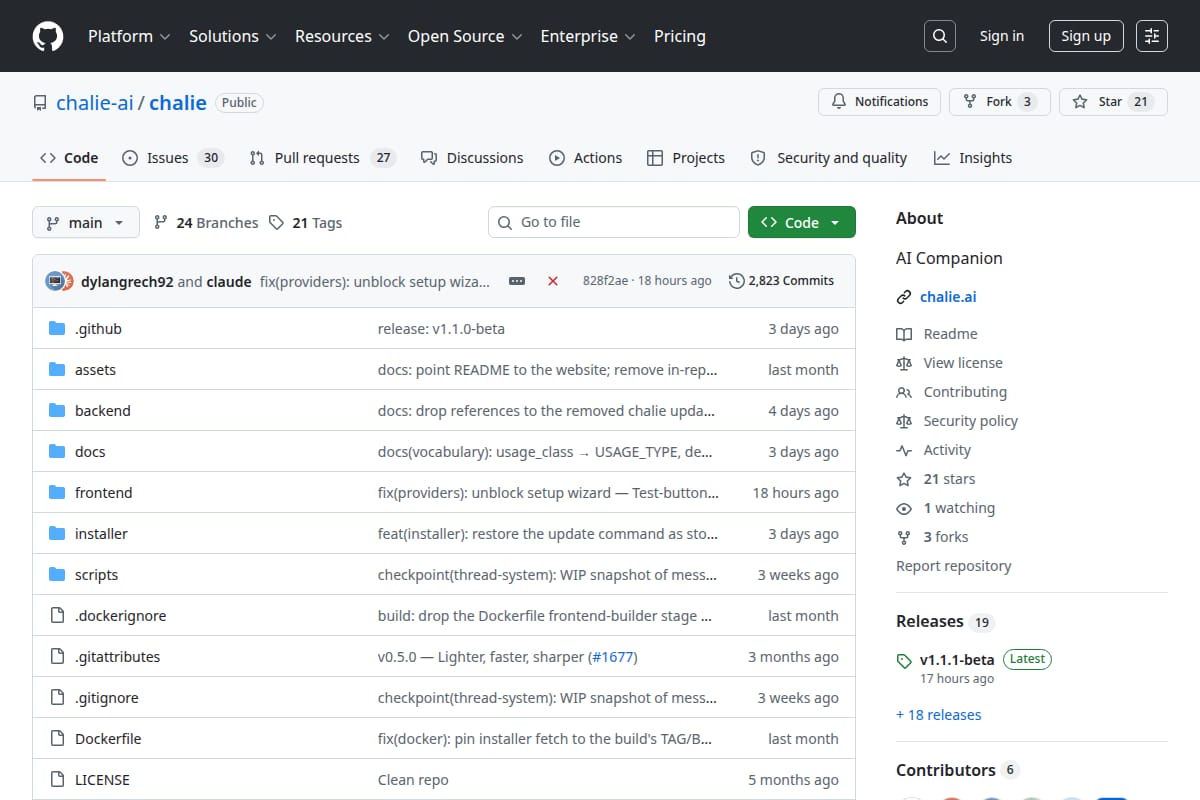Image resolution: width=1200 pixels, height=800 pixels.
Task: Open the Contributing link
Action: [x=965, y=392]
